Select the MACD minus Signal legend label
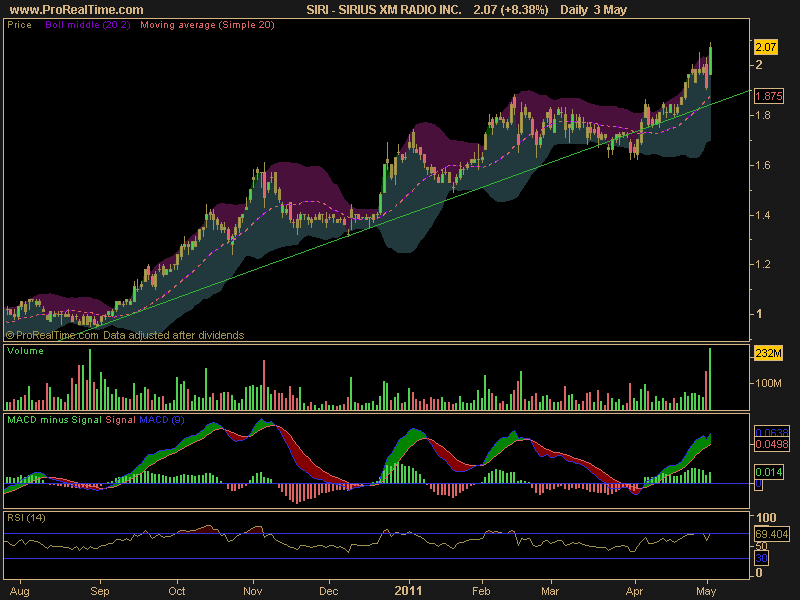The height and width of the screenshot is (600, 800). [54, 419]
